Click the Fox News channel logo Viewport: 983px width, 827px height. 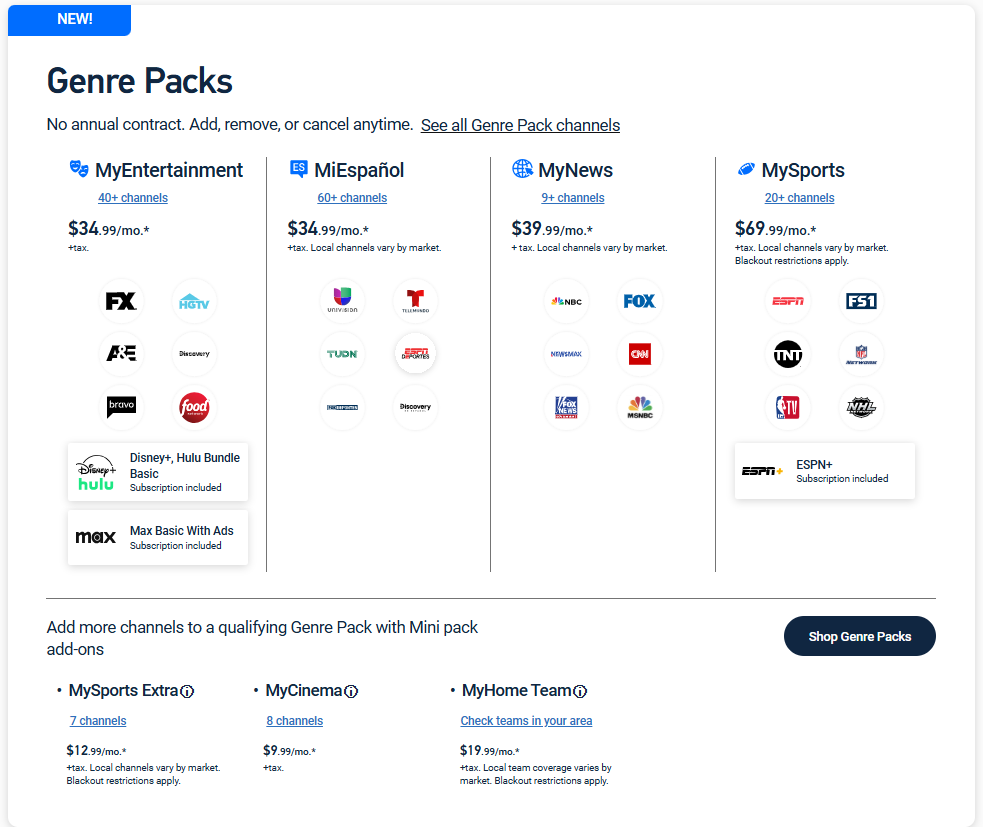point(566,407)
